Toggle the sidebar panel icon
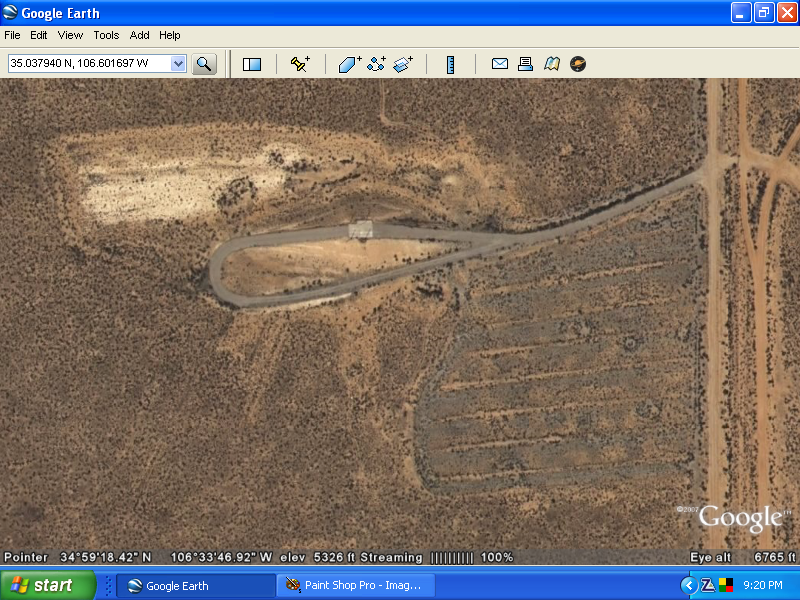This screenshot has height=600, width=800. (x=252, y=64)
